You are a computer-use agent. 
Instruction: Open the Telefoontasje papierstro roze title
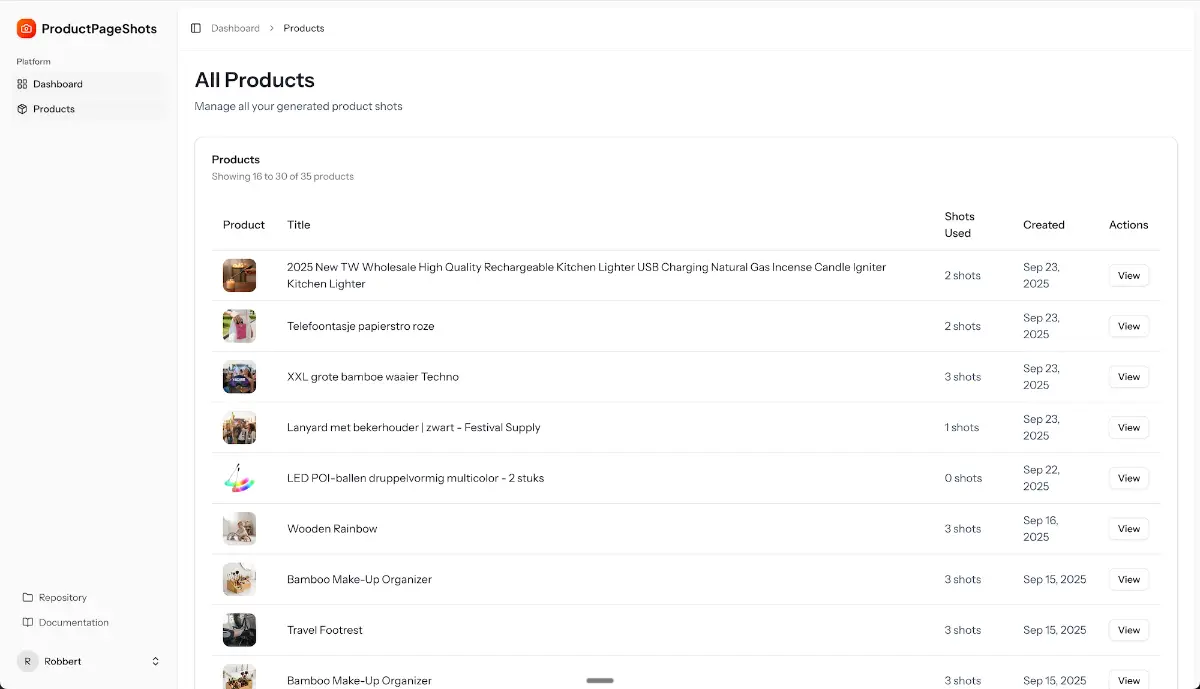tap(361, 326)
